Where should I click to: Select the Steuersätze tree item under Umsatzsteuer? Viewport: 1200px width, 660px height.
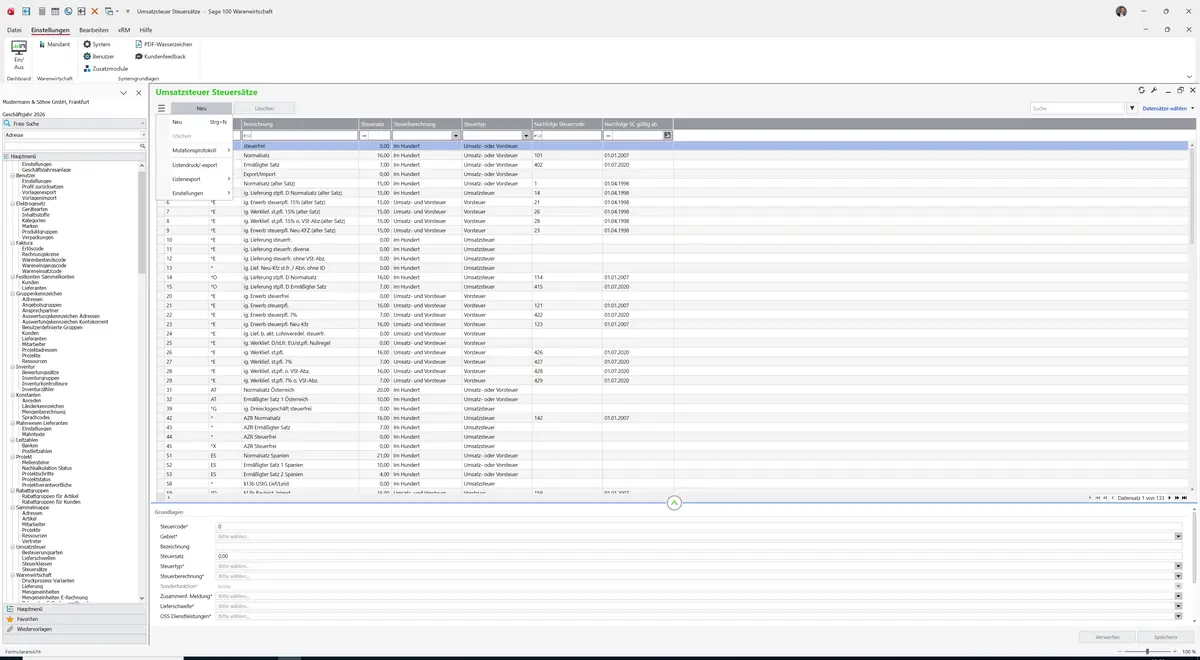35,569
